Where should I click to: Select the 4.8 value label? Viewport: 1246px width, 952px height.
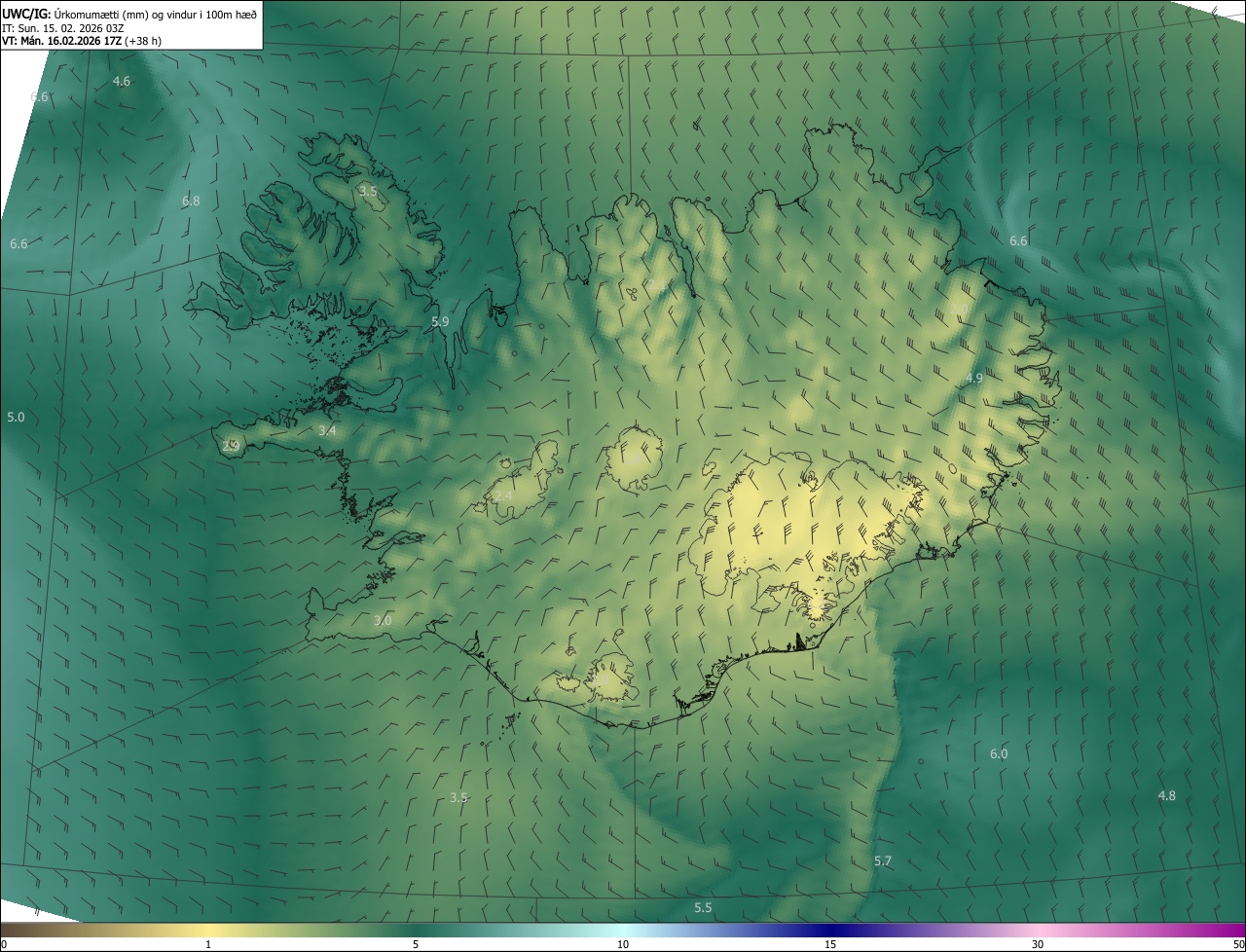pyautogui.click(x=1166, y=796)
